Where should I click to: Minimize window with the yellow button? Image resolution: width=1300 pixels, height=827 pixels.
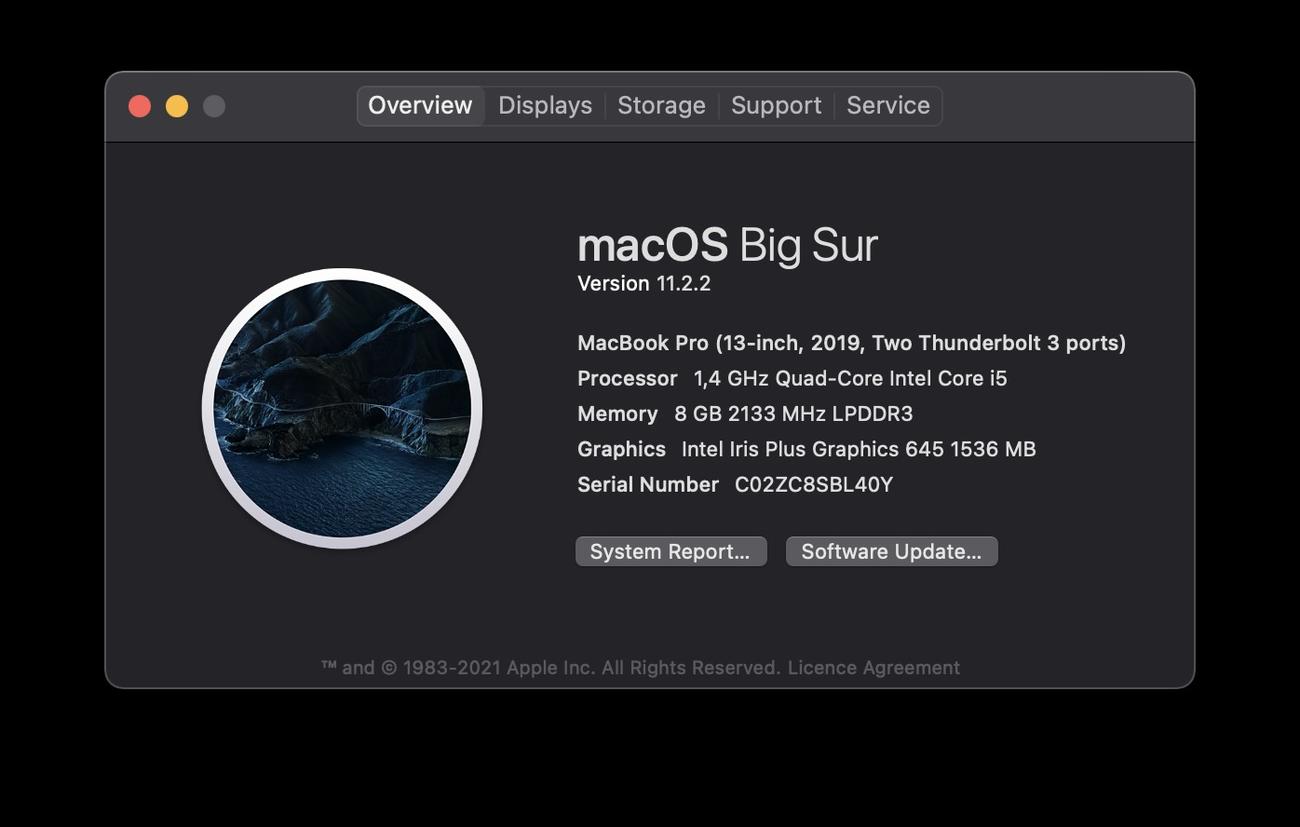pos(177,106)
